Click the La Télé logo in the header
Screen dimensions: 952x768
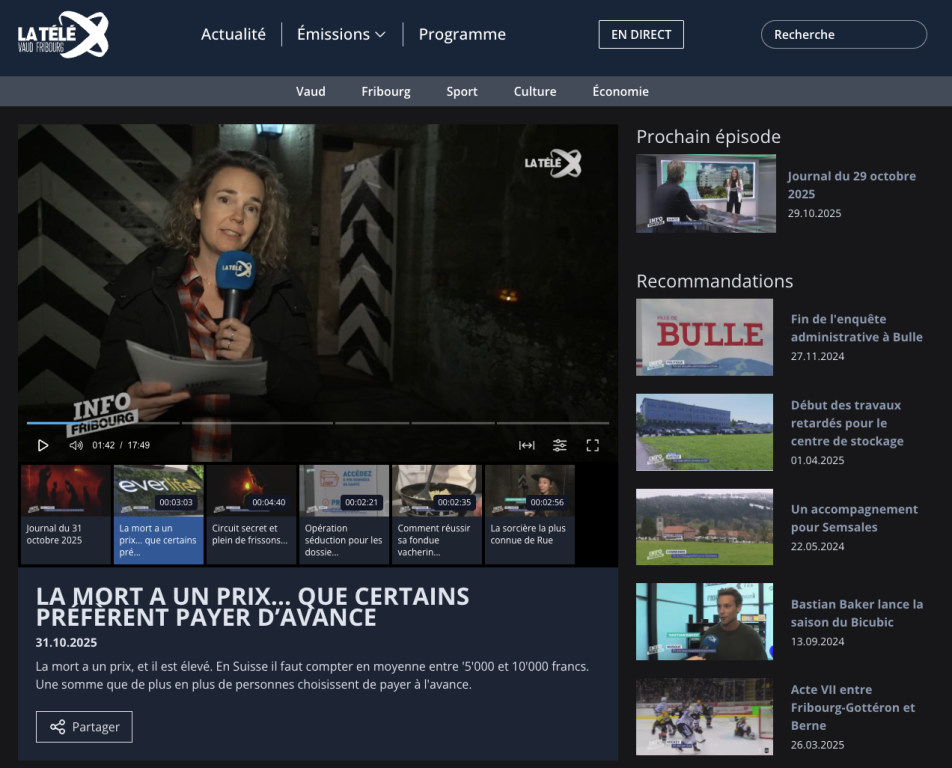click(x=62, y=34)
